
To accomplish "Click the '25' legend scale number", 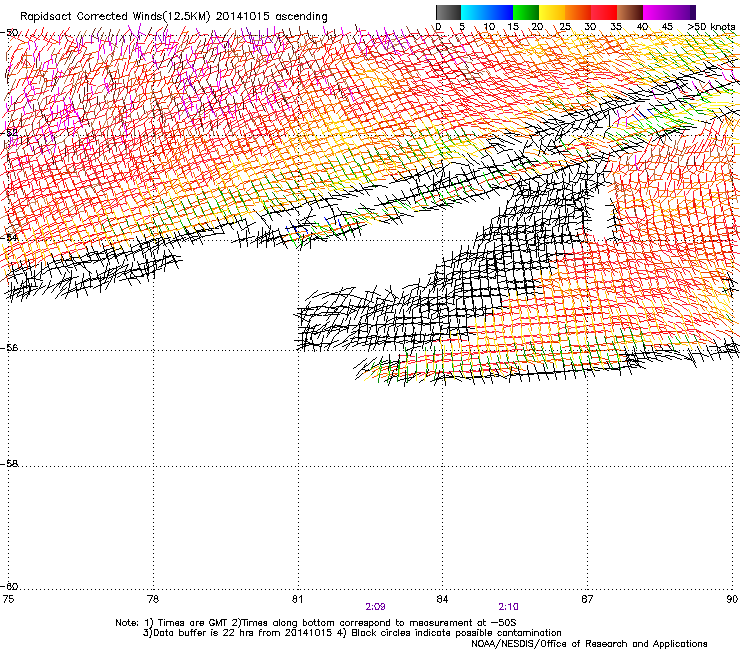I will (564, 27).
